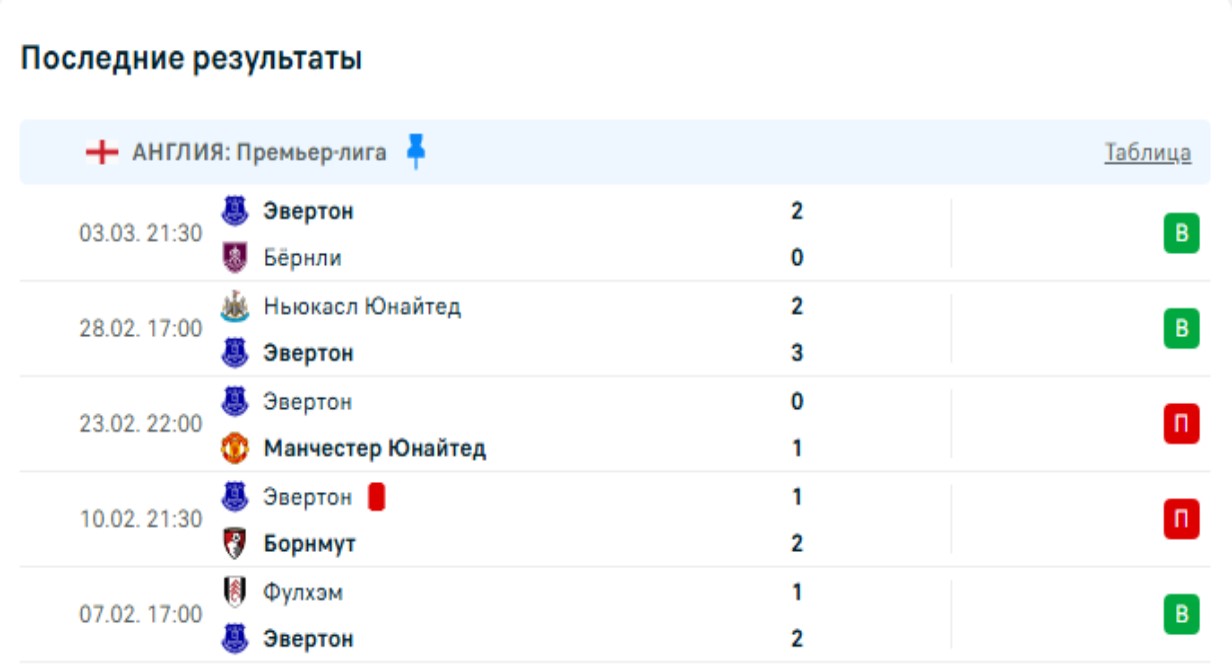This screenshot has width=1232, height=667.
Task: Click the Burnley club crest
Action: coord(235,258)
